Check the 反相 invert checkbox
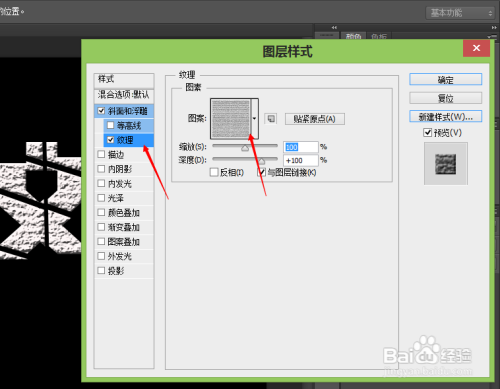 (214, 172)
